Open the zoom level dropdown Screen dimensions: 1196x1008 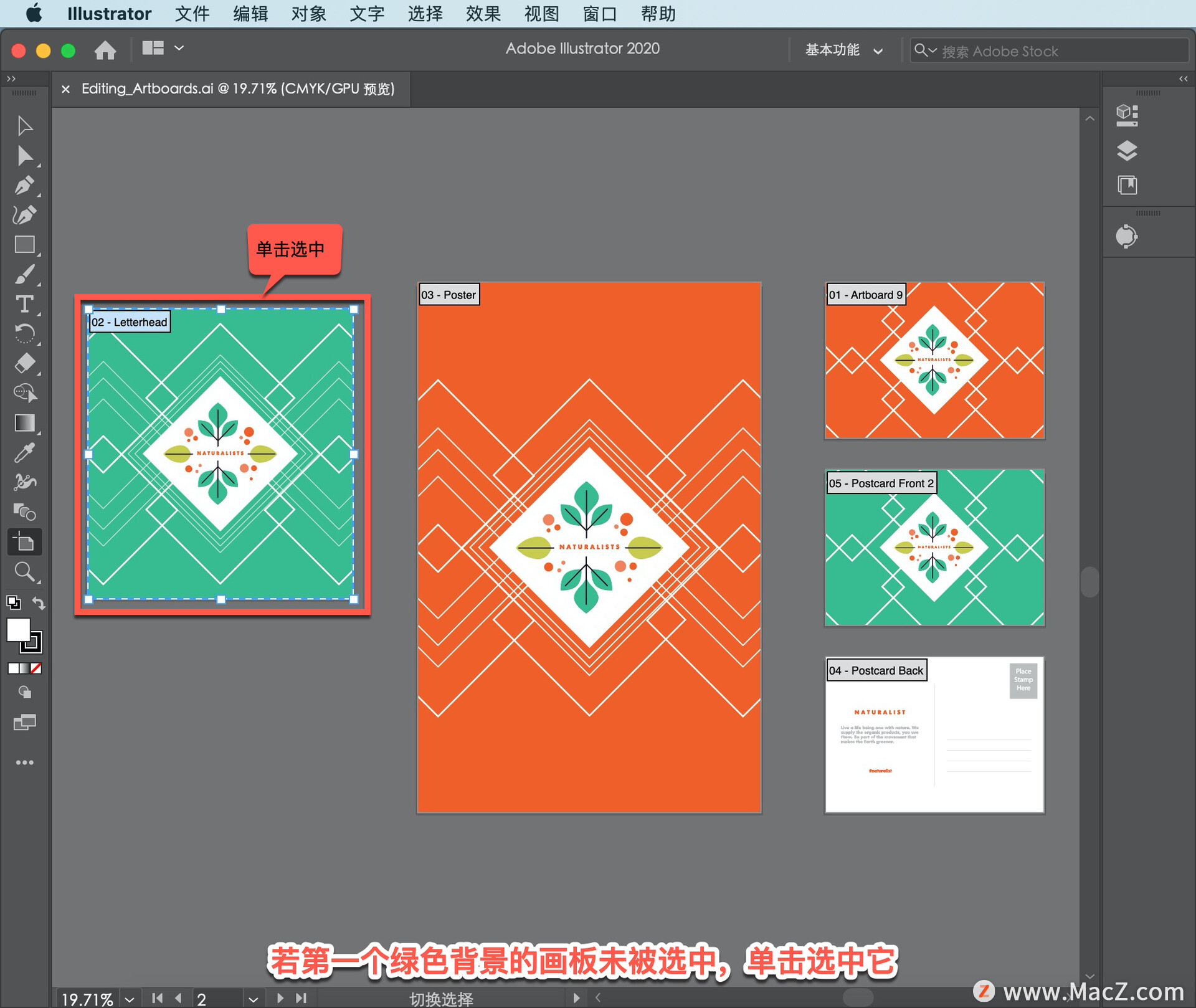tap(130, 999)
